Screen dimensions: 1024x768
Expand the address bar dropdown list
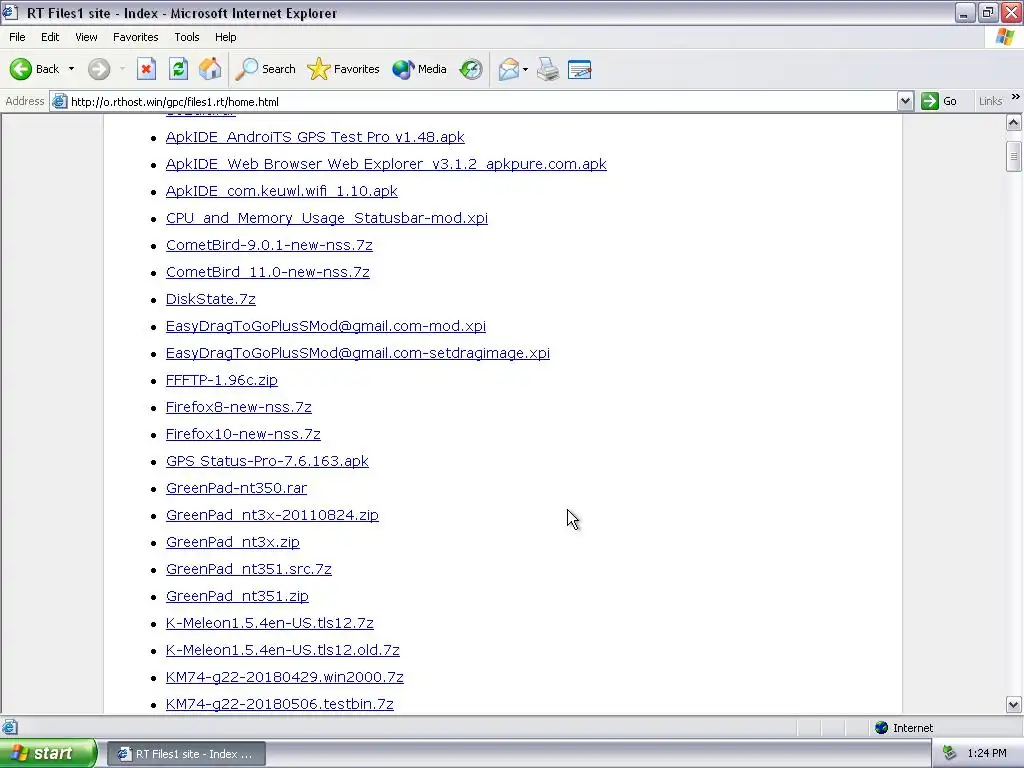pos(905,101)
